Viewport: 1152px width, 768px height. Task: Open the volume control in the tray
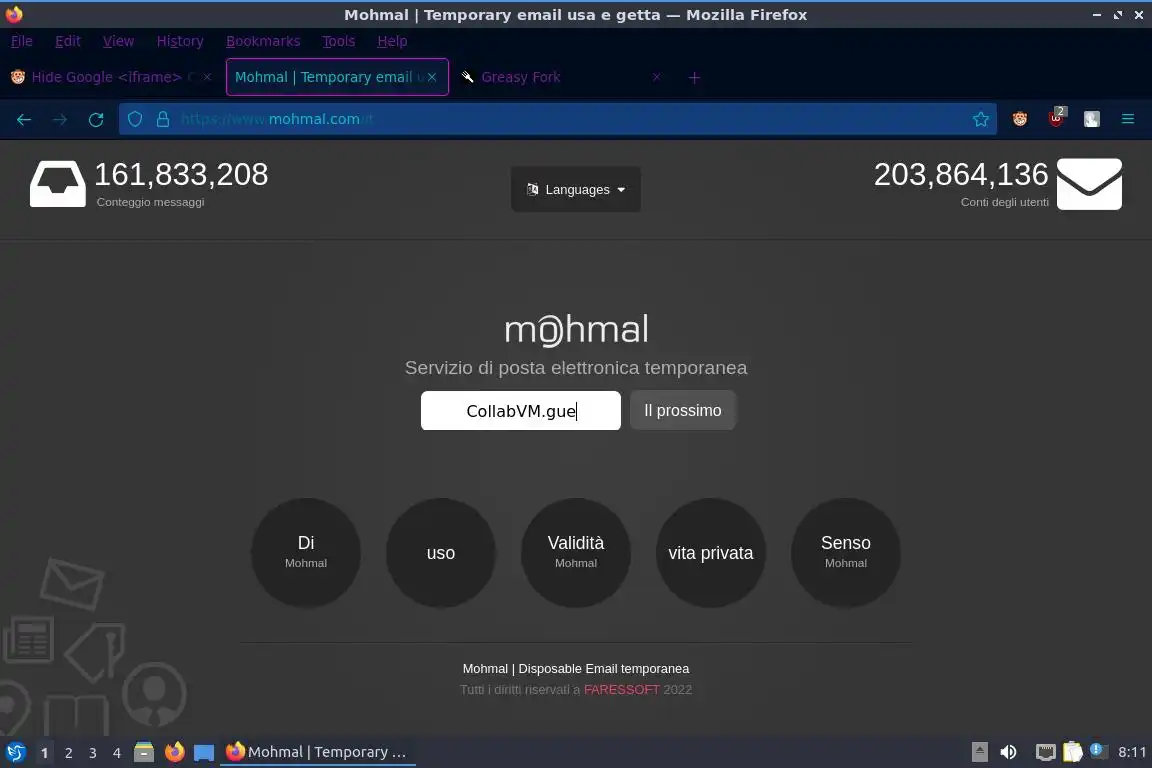point(1009,752)
